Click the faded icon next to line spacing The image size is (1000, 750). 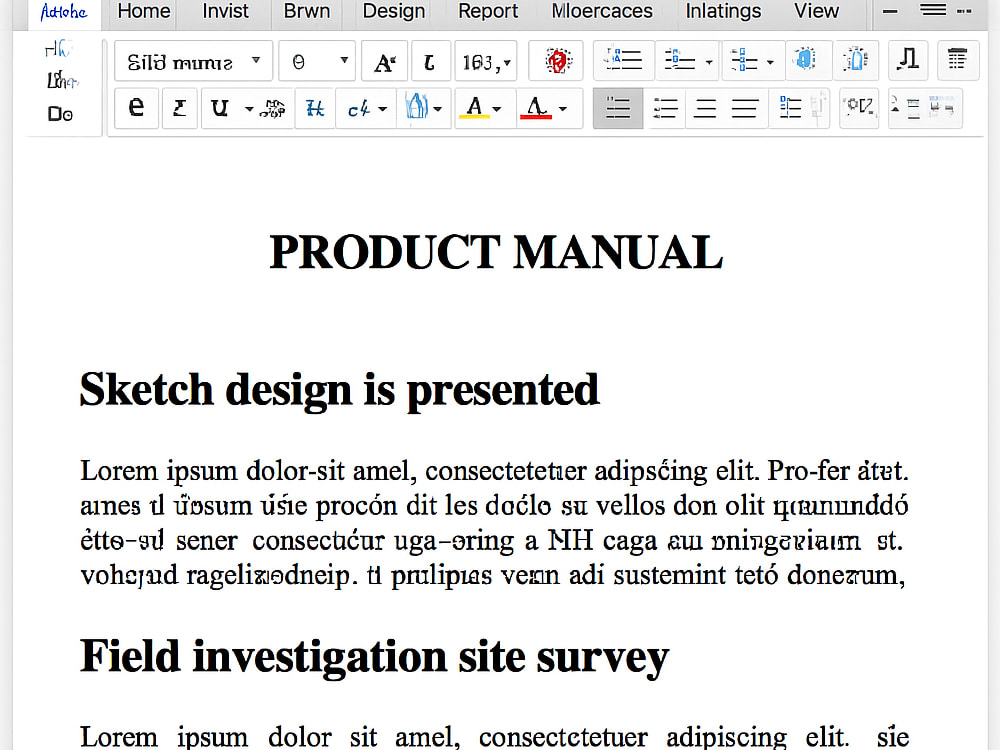(x=818, y=108)
